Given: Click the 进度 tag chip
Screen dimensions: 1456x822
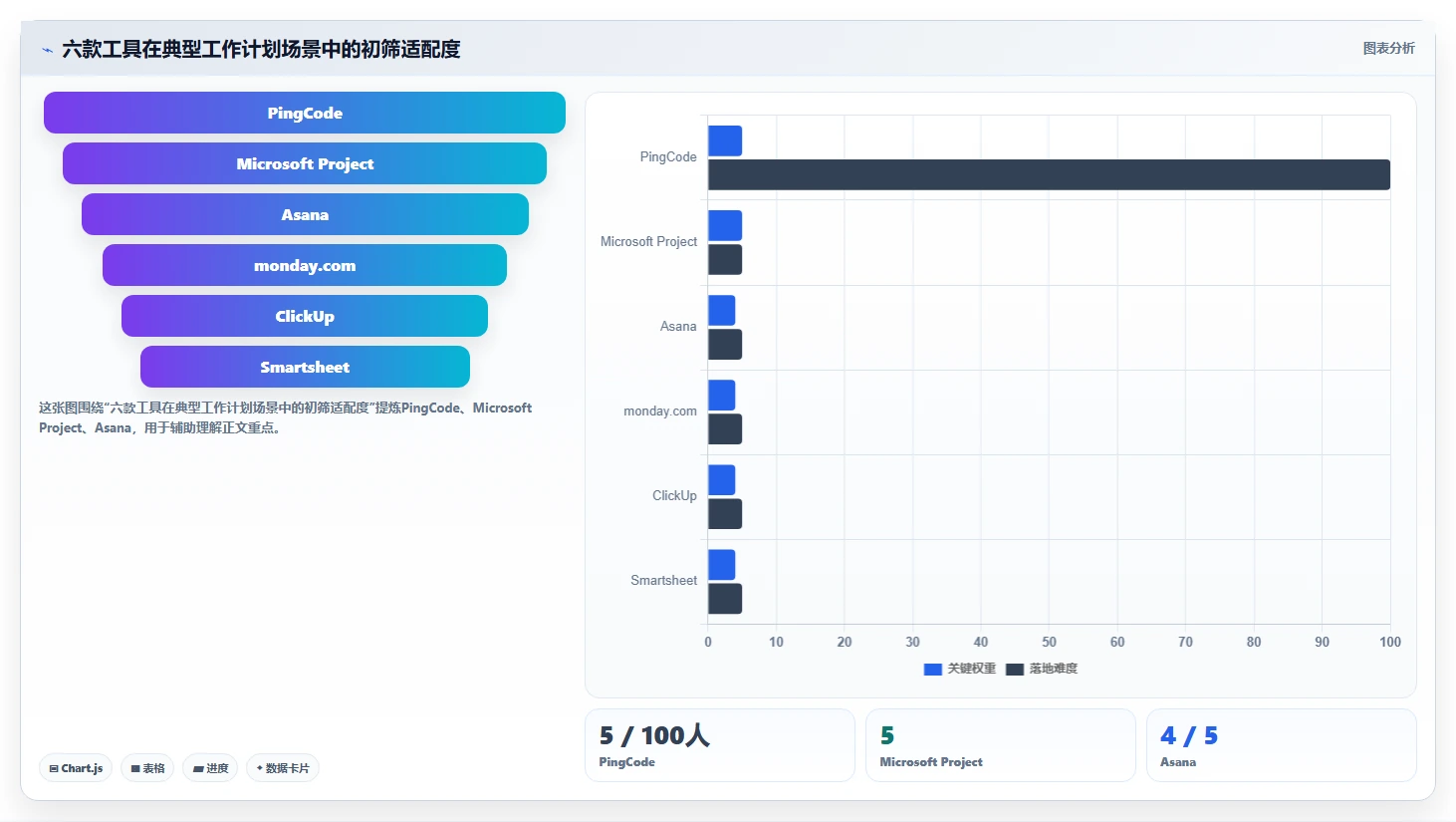Looking at the screenshot, I should pyautogui.click(x=210, y=768).
